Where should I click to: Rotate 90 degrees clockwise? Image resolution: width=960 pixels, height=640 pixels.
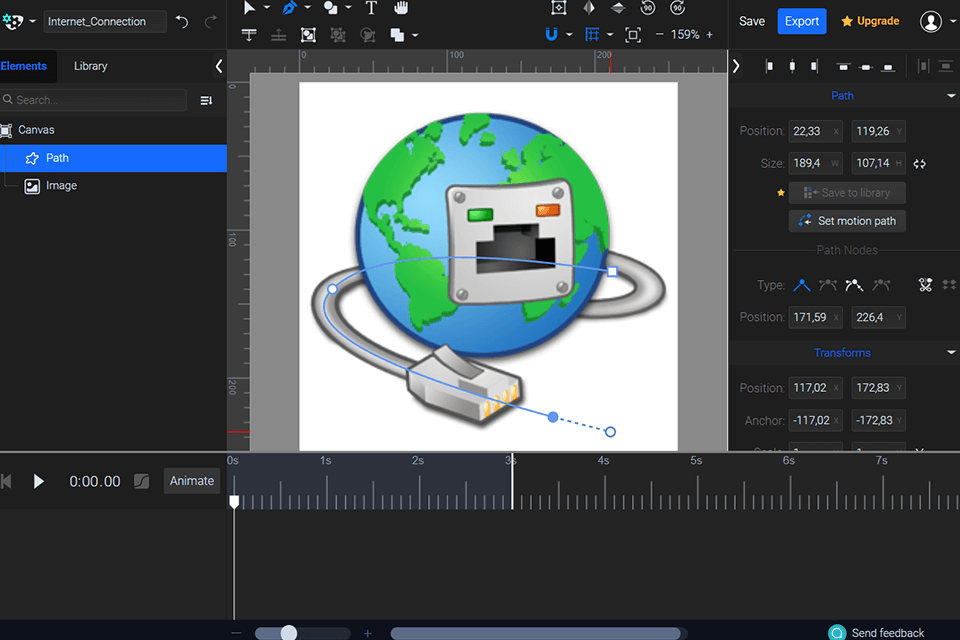pos(677,7)
